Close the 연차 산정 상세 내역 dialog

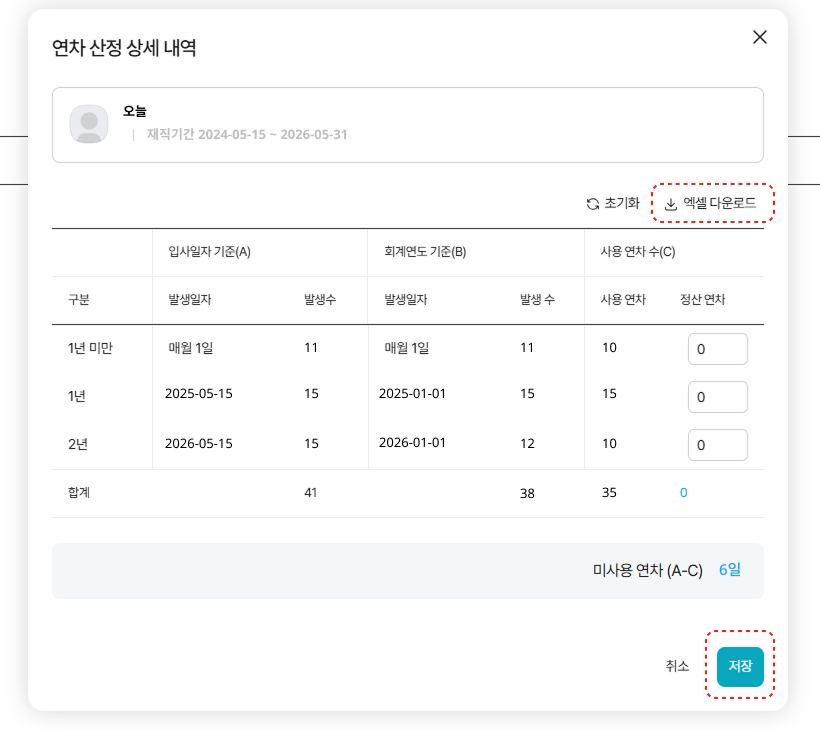pos(760,37)
